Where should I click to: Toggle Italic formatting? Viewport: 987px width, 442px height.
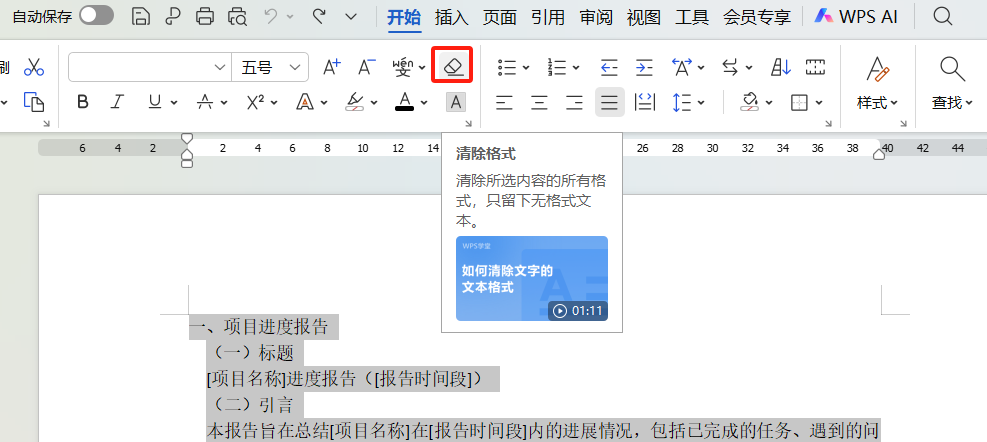click(x=117, y=101)
